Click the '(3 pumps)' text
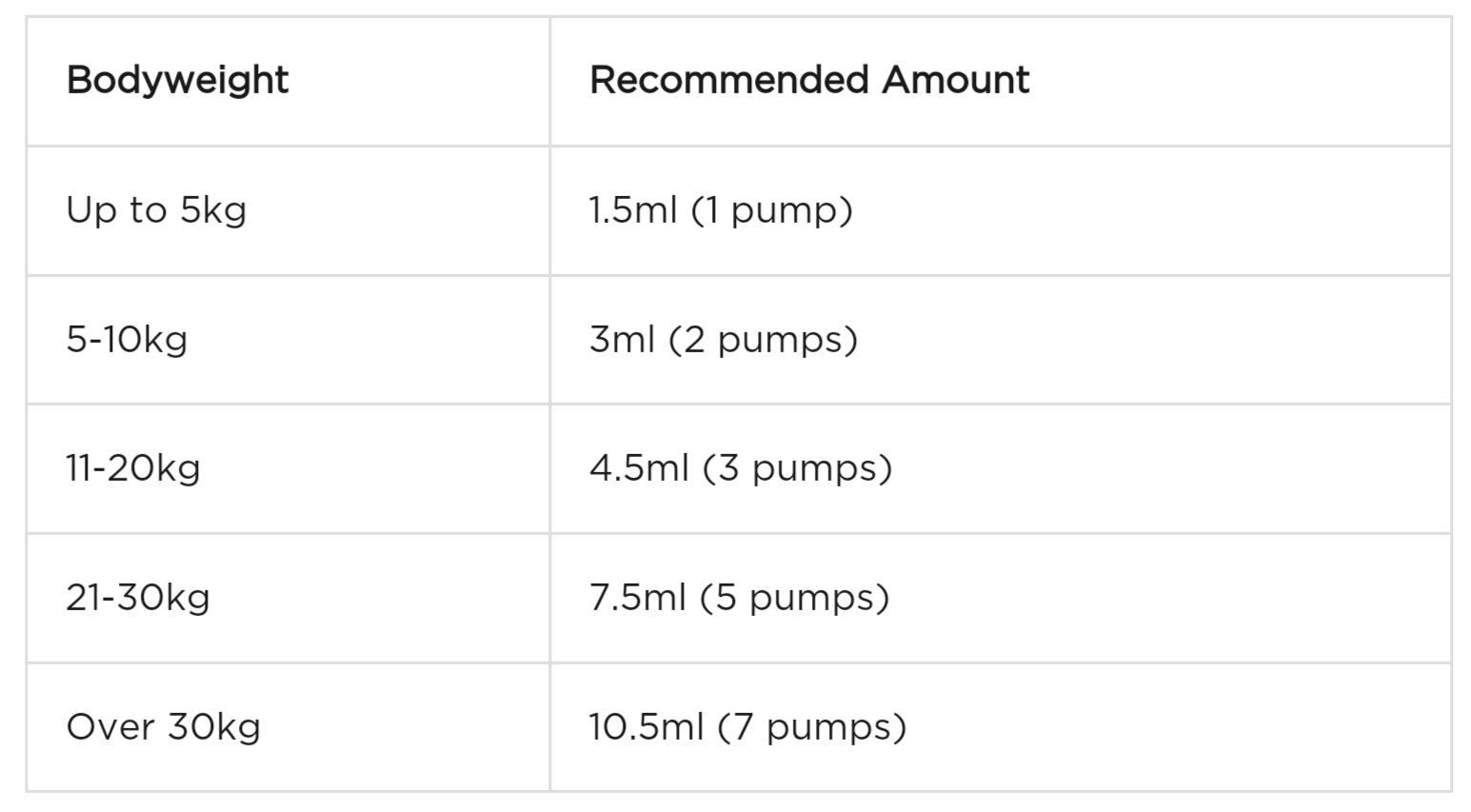 tap(797, 468)
